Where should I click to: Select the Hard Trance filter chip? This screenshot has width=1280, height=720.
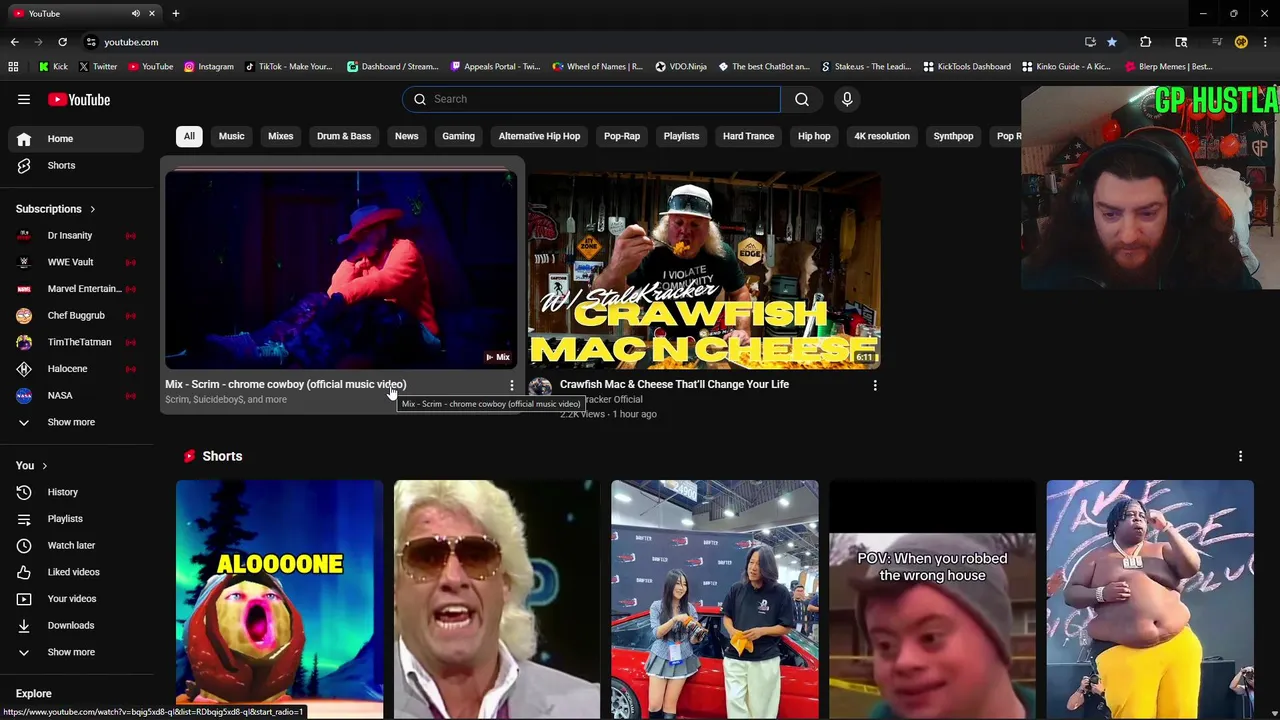[748, 136]
